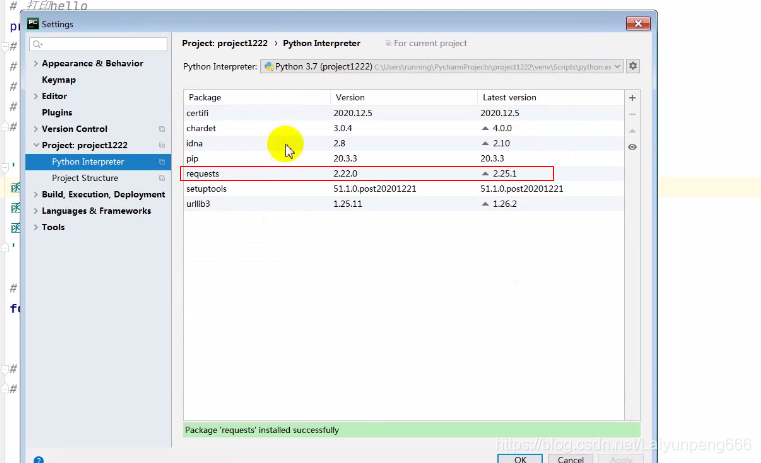761x463 pixels.
Task: Click upgrade arrow next to requests 2.25.1
Action: 485,174
